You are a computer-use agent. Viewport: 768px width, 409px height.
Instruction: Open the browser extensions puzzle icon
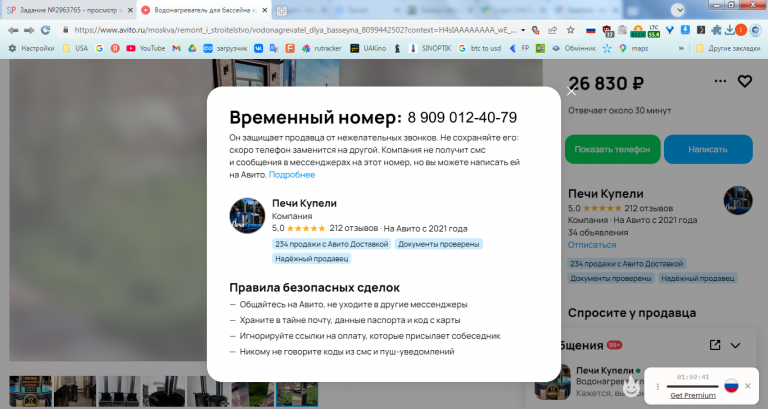716,30
